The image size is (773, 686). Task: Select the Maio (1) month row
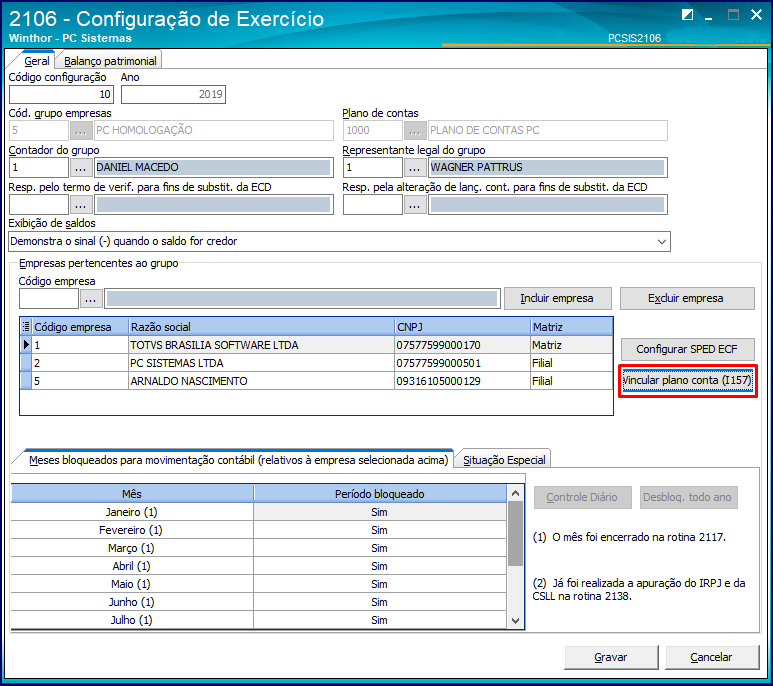click(x=258, y=584)
